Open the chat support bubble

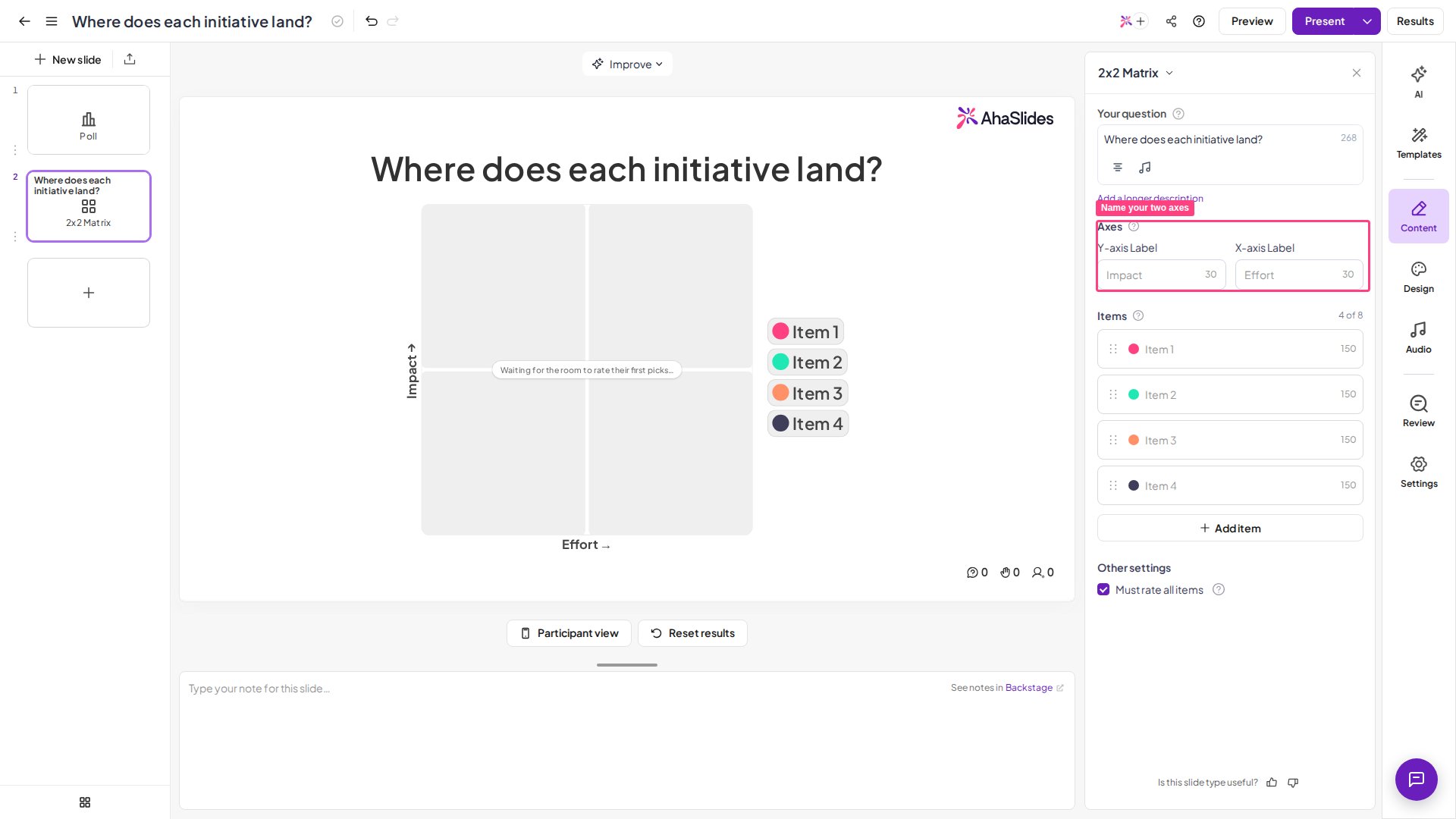click(x=1417, y=780)
